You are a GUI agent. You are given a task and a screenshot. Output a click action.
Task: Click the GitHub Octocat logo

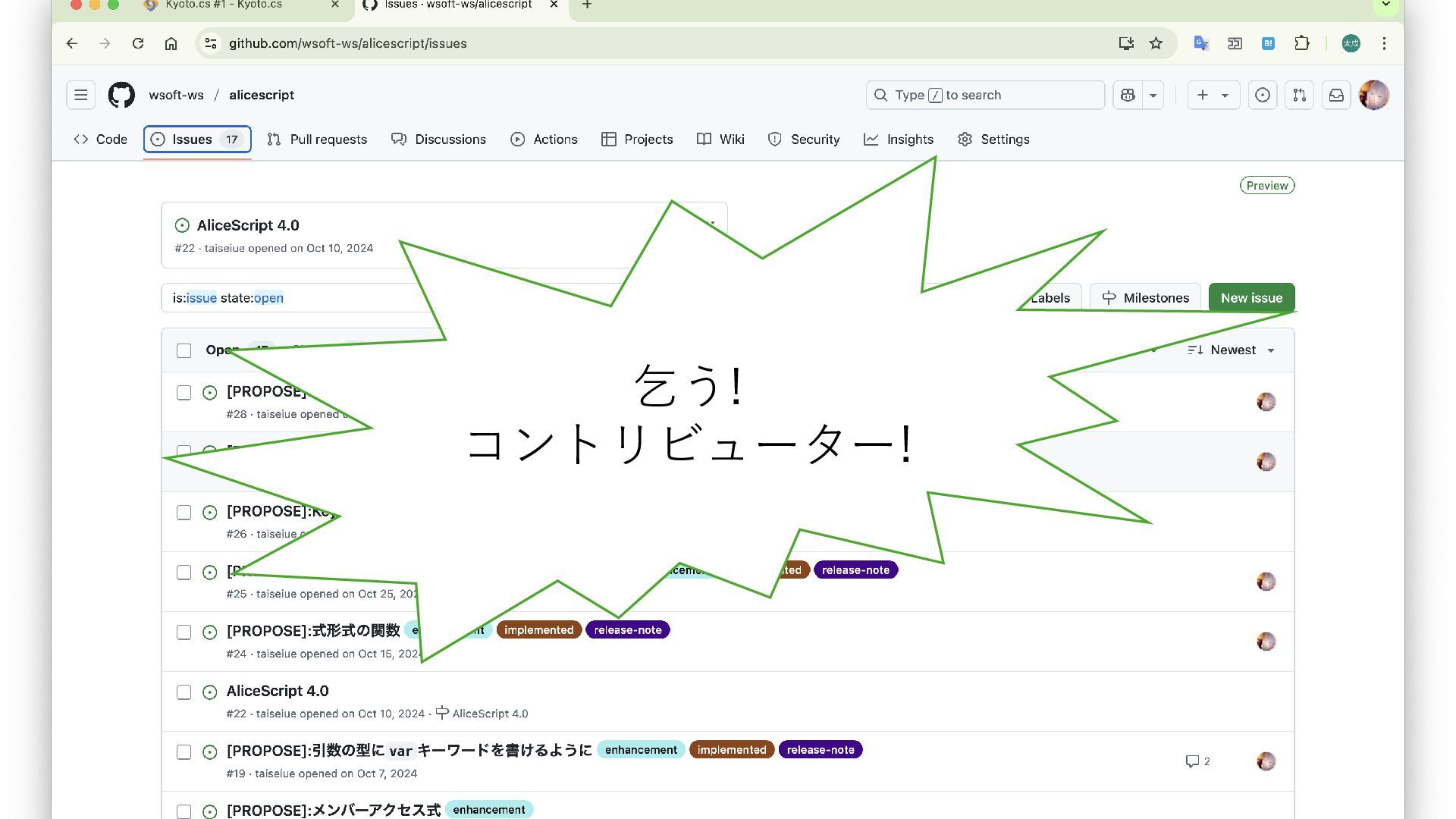121,95
